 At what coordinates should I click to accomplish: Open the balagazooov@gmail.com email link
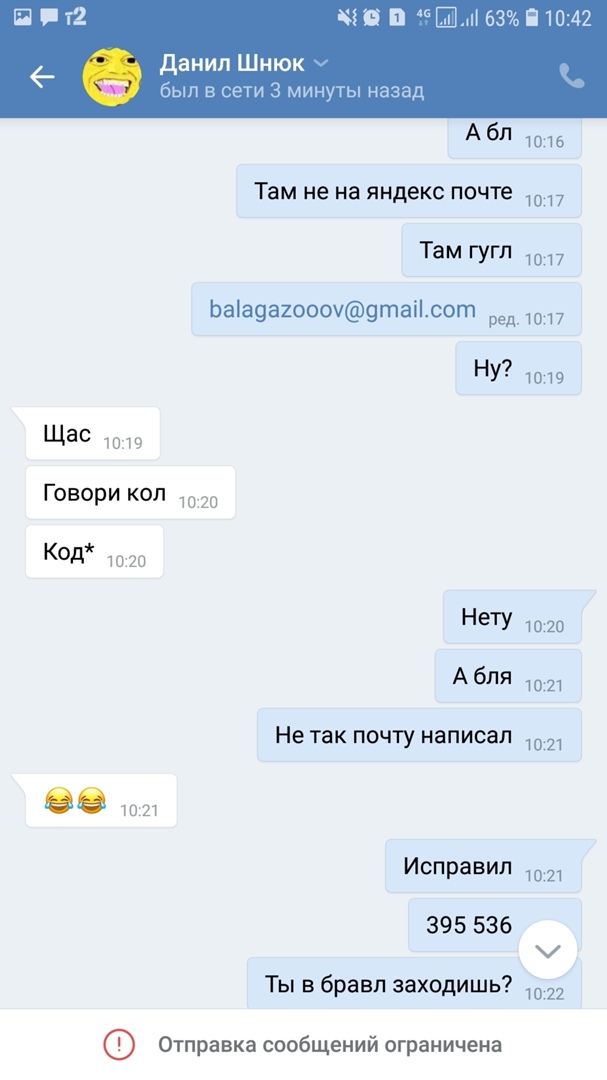(x=342, y=309)
